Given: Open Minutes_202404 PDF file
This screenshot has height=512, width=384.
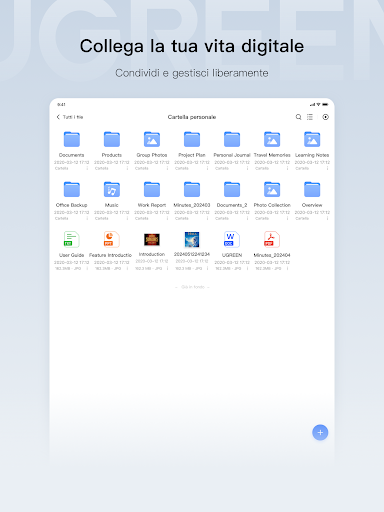Looking at the screenshot, I should tap(272, 240).
